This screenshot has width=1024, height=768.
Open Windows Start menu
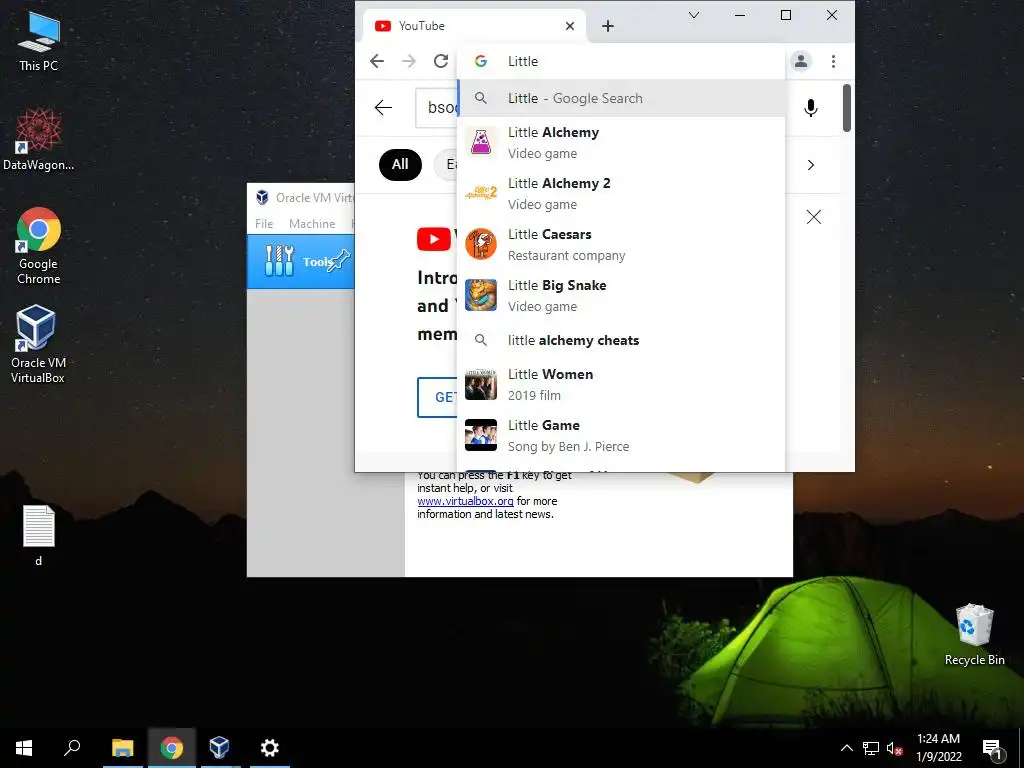(24, 748)
